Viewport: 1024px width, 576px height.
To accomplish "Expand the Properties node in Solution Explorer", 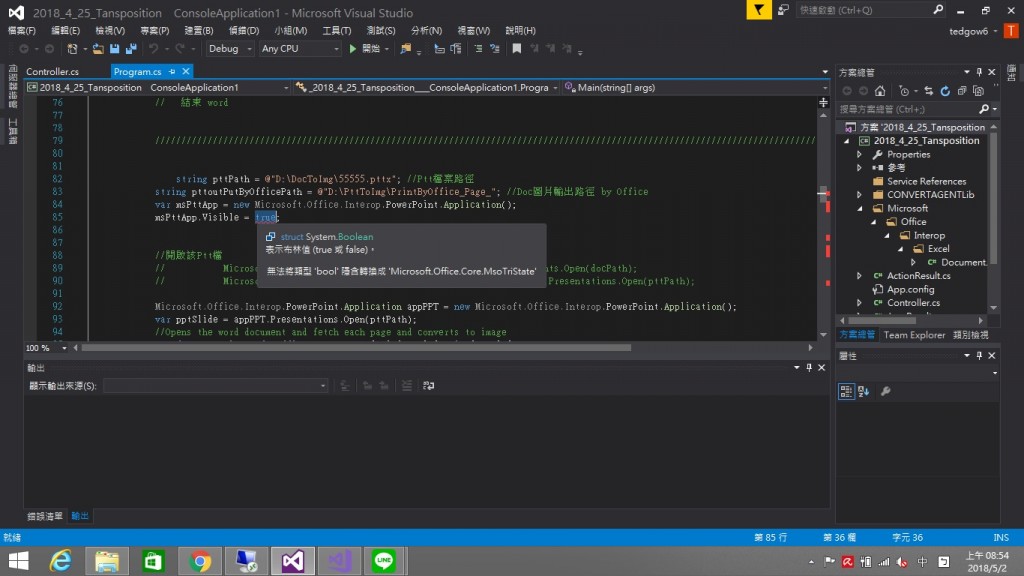I will tap(860, 155).
